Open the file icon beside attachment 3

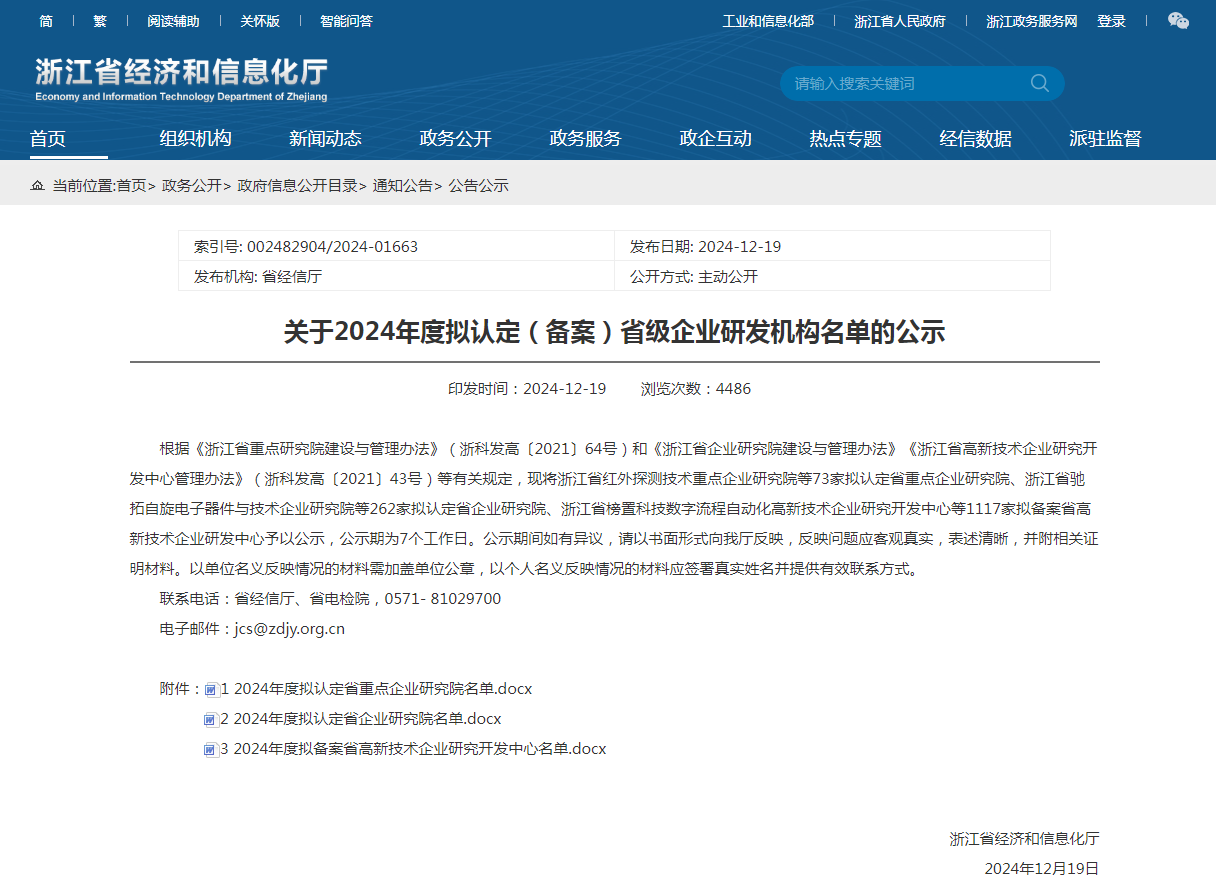(x=210, y=748)
